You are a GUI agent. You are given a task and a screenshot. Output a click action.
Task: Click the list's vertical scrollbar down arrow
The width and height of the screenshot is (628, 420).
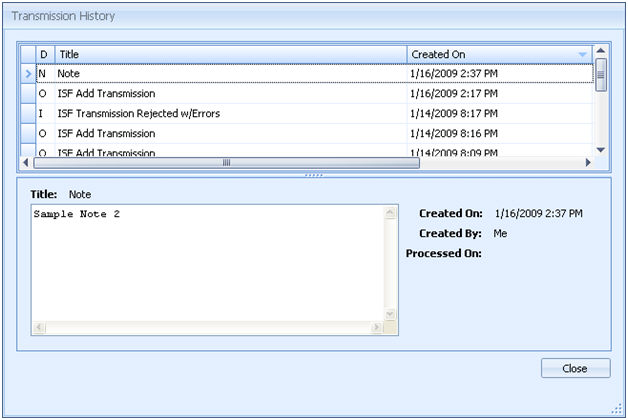(601, 149)
